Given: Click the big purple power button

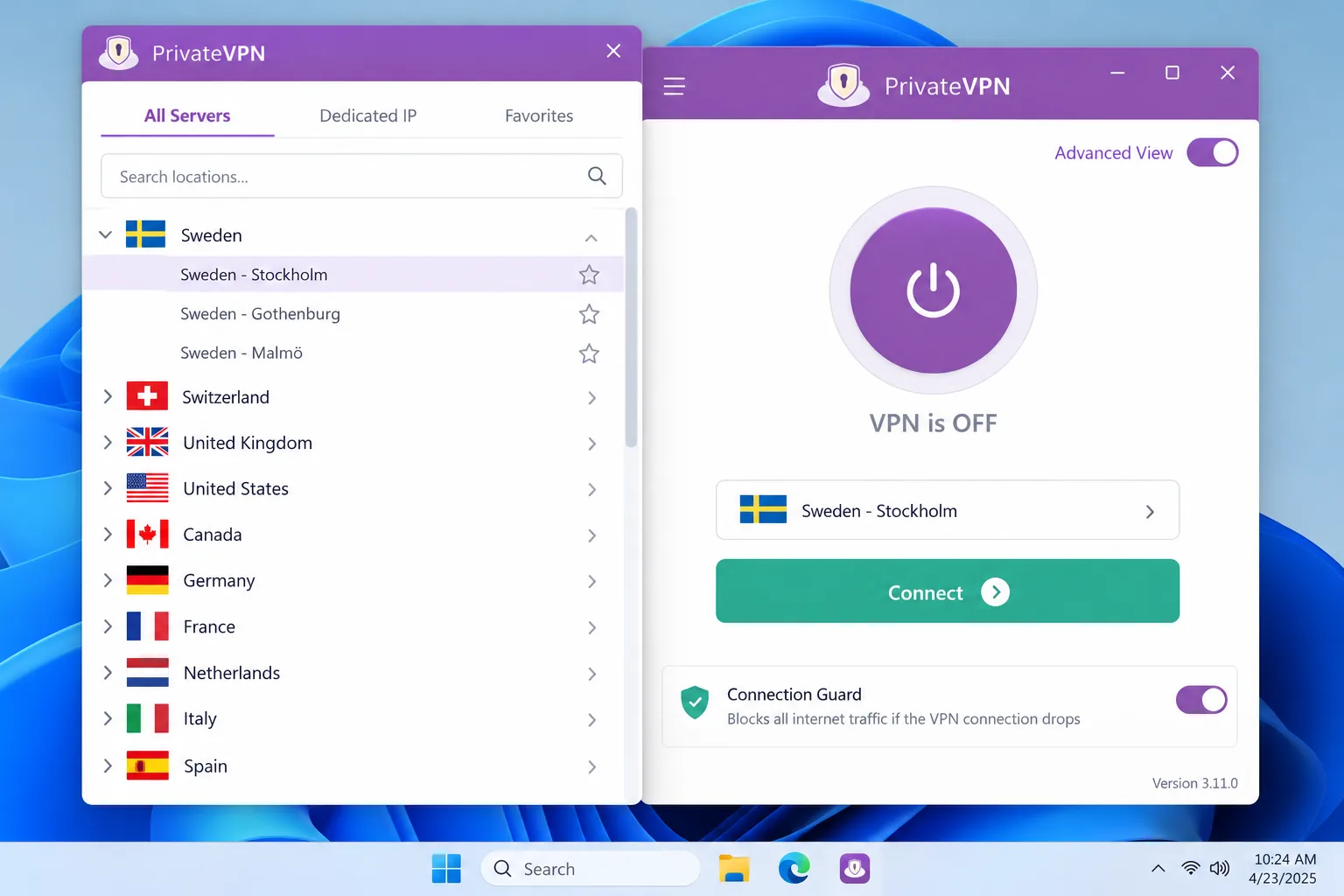Looking at the screenshot, I should [933, 290].
